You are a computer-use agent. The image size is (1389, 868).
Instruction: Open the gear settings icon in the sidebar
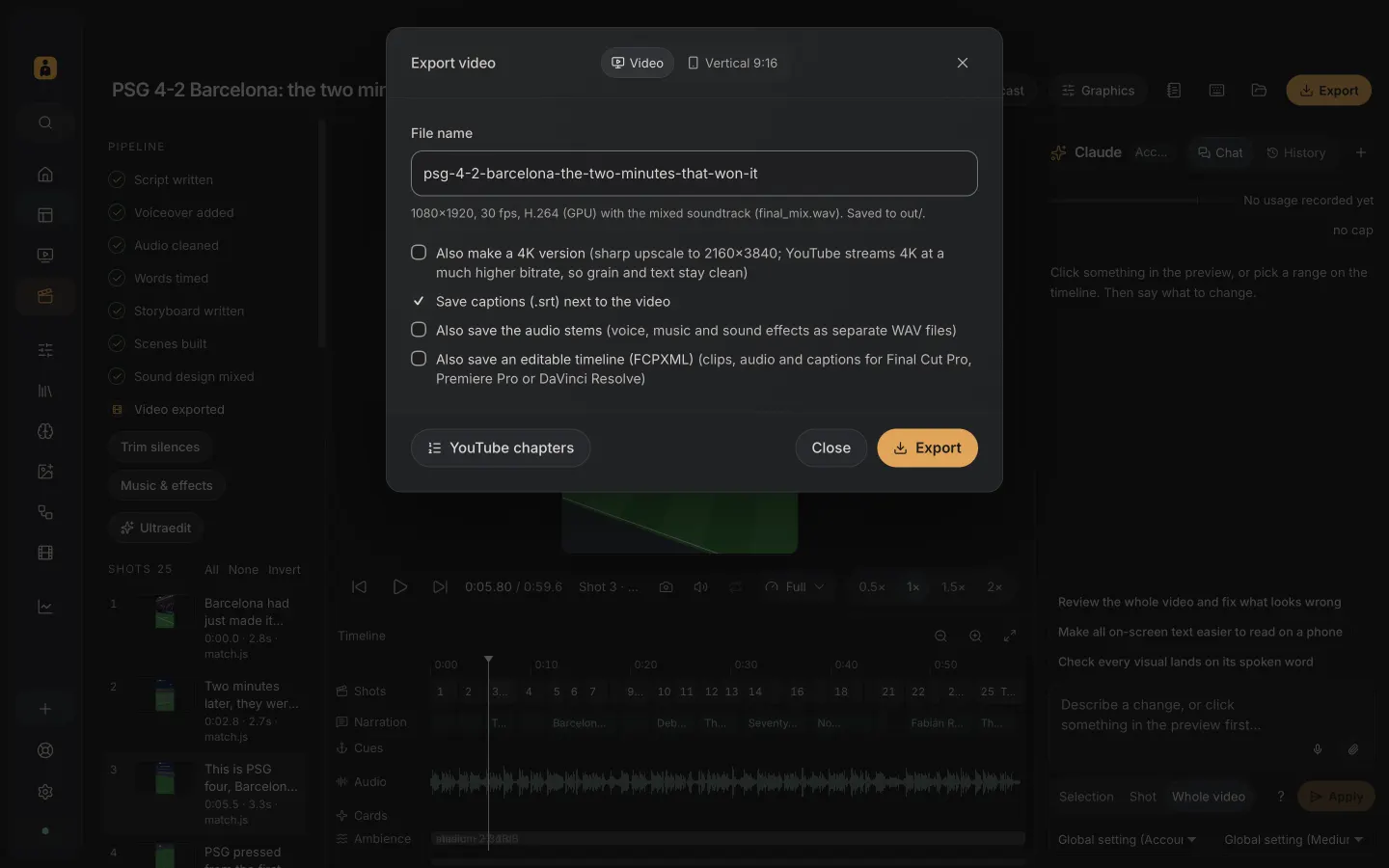[x=45, y=792]
